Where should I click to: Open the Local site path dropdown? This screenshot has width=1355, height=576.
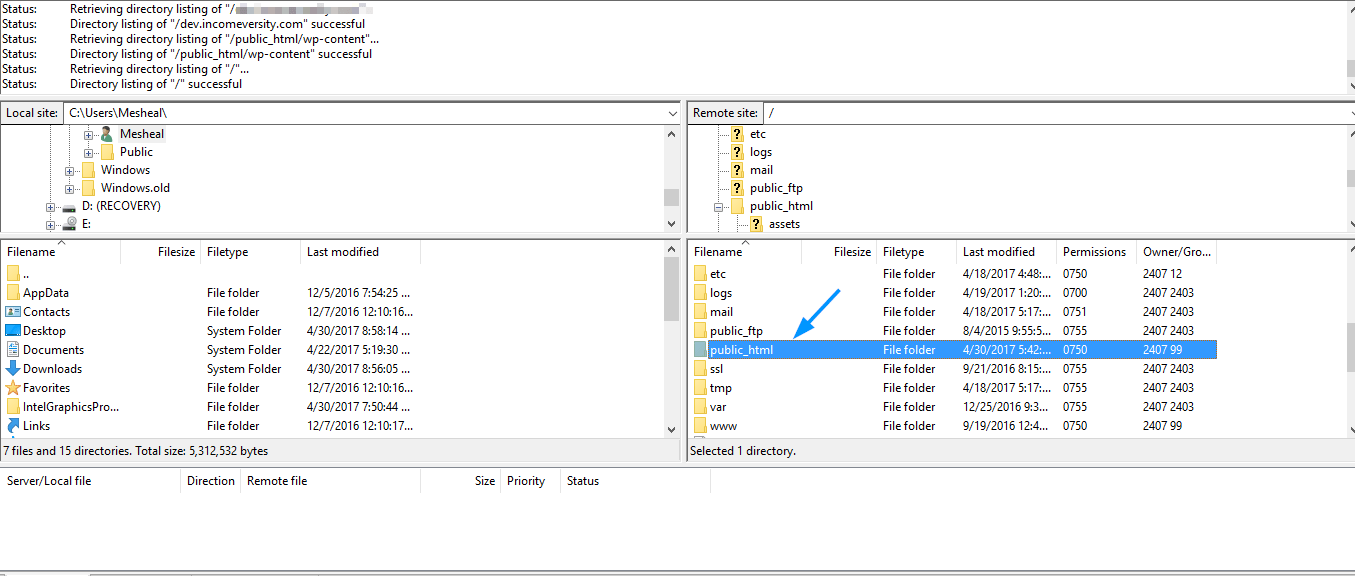[x=672, y=114]
